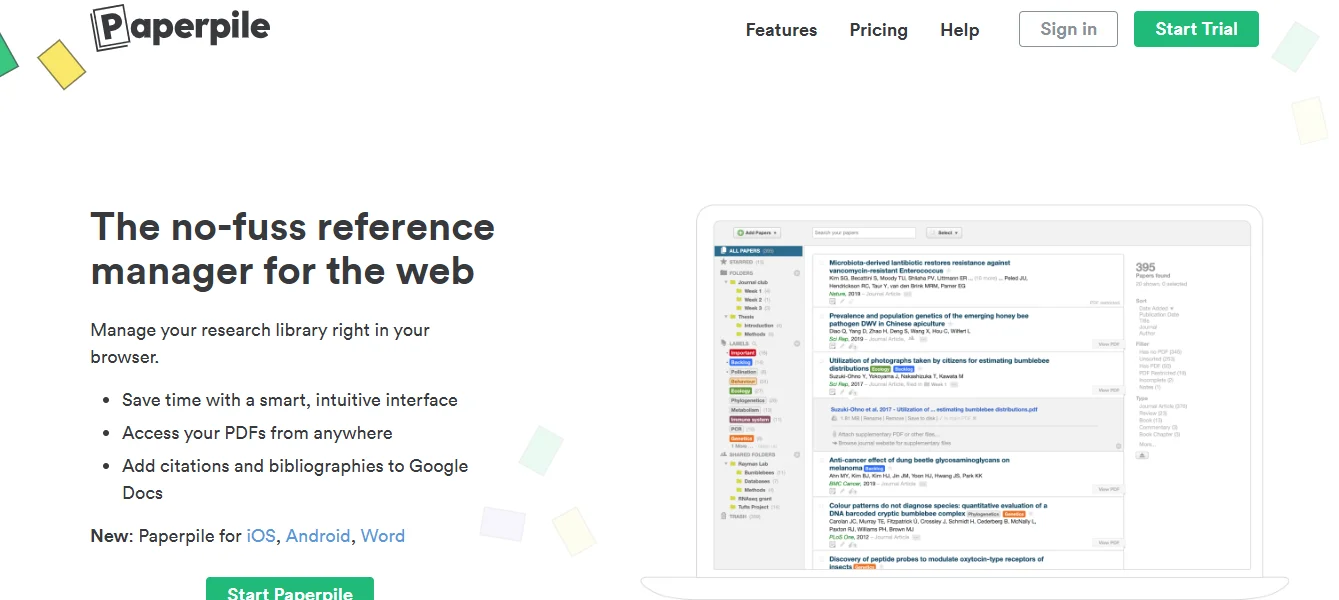
Task: Click View PDF for Anti-cancer effect paper
Action: point(1109,489)
